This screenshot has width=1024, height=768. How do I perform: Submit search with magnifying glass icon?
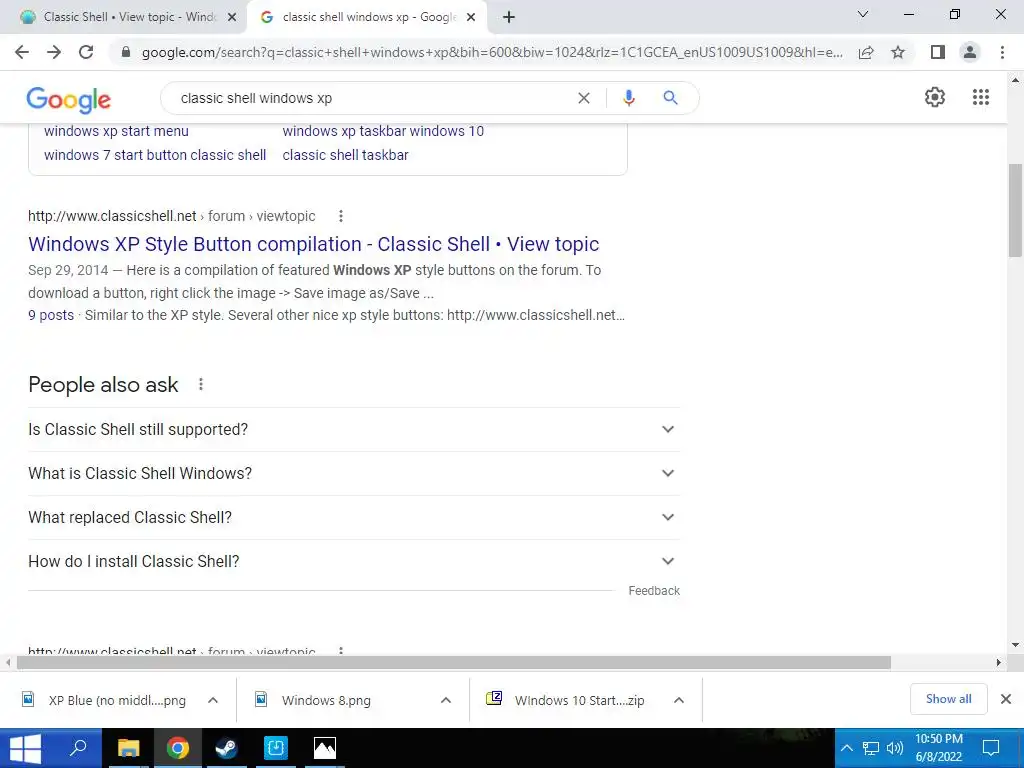(x=670, y=98)
